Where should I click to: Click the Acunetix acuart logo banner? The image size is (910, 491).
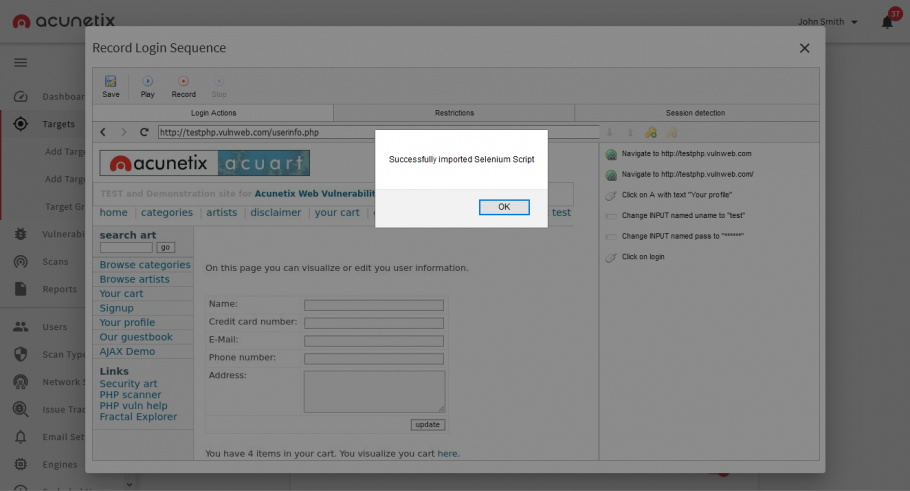(204, 163)
